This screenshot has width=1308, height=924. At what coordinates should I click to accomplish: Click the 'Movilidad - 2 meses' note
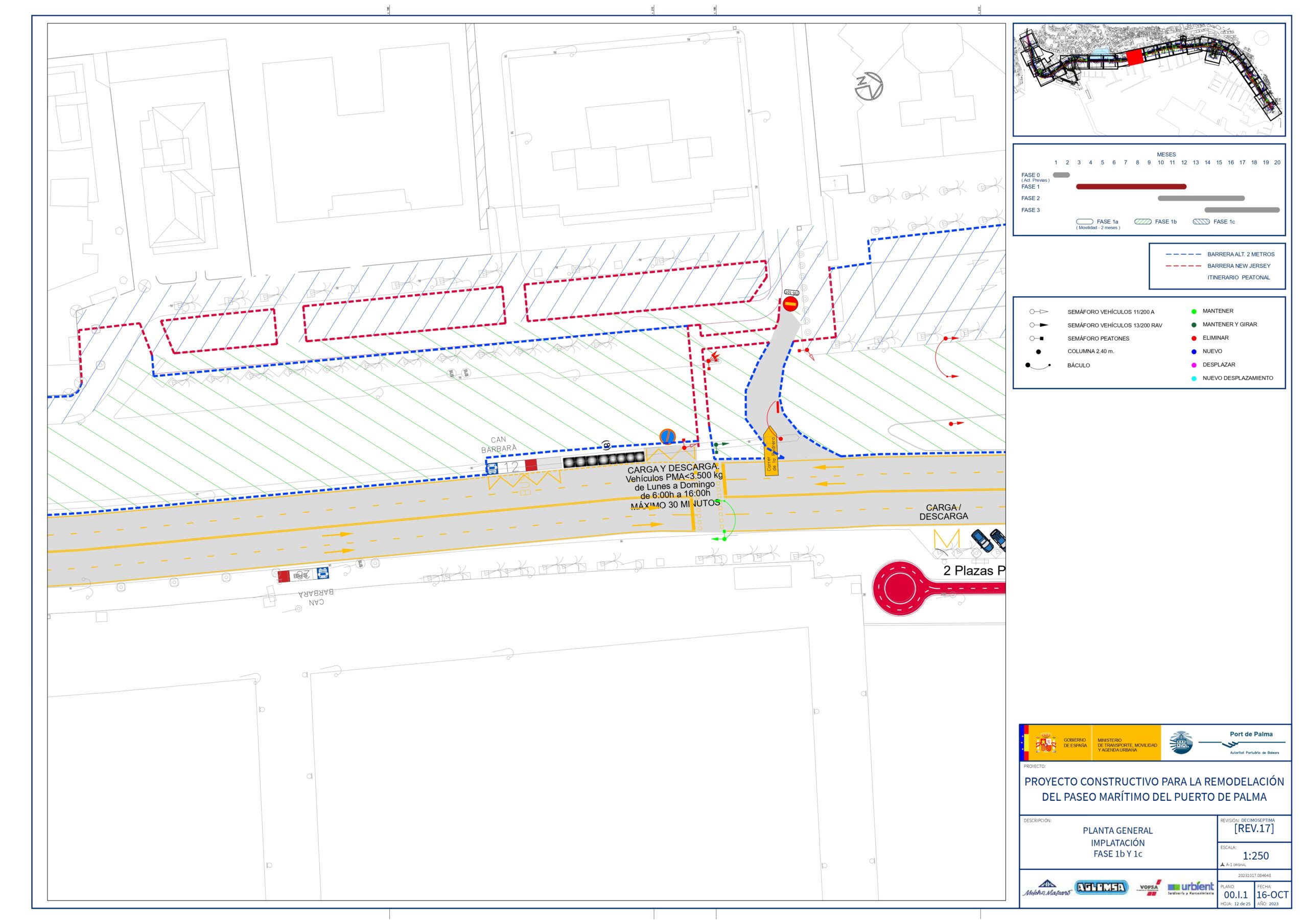click(x=1098, y=228)
